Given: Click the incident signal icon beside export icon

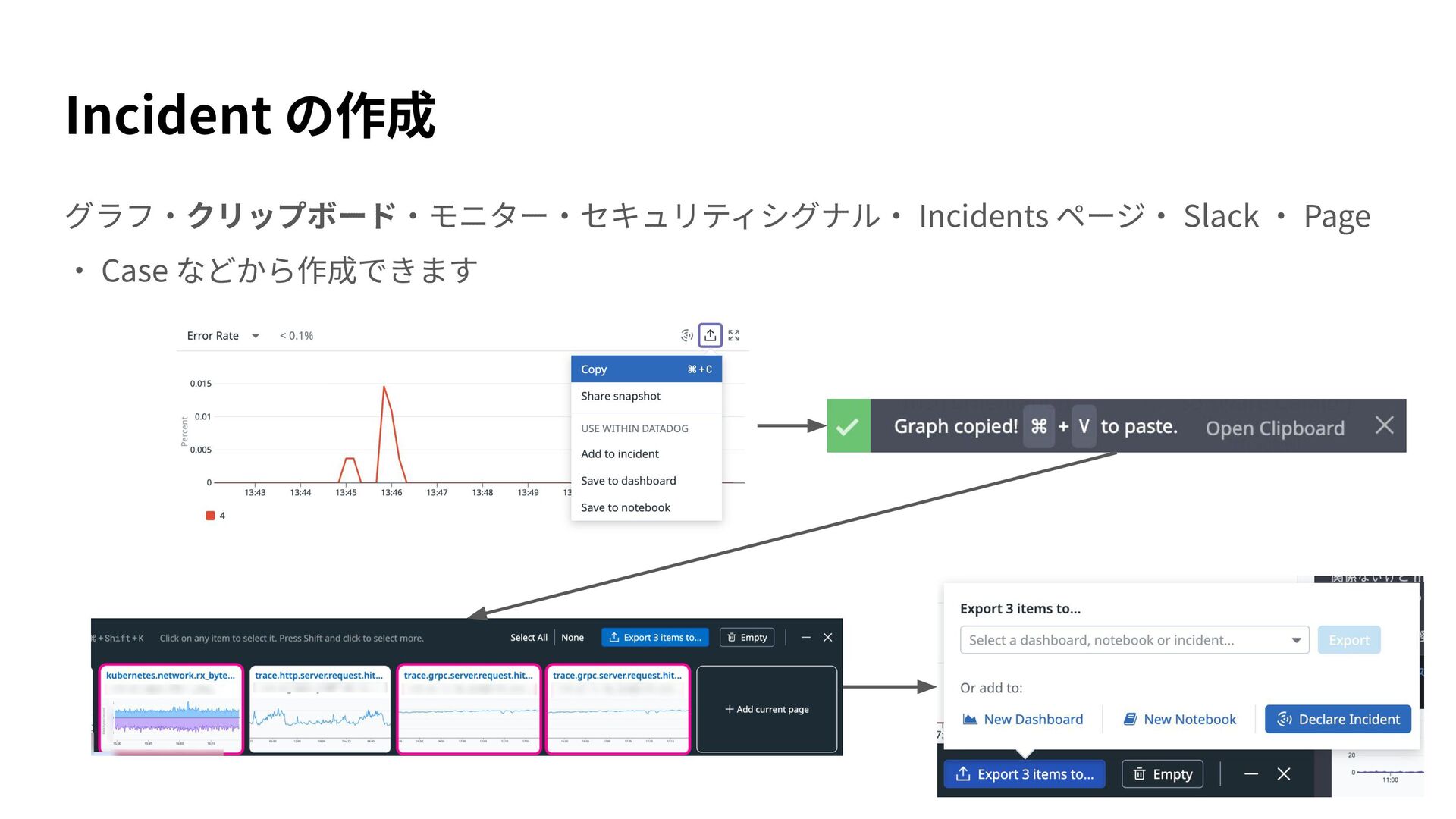Looking at the screenshot, I should point(686,335).
